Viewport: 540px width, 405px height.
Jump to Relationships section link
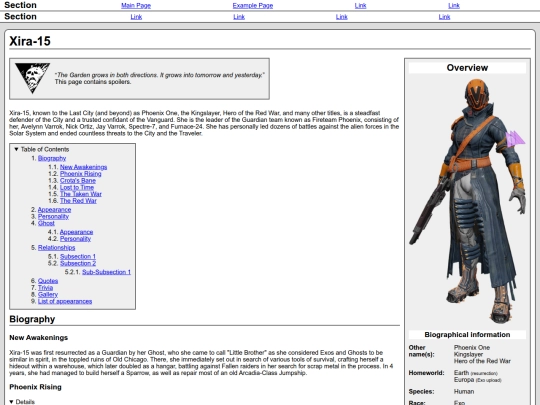[56, 248]
